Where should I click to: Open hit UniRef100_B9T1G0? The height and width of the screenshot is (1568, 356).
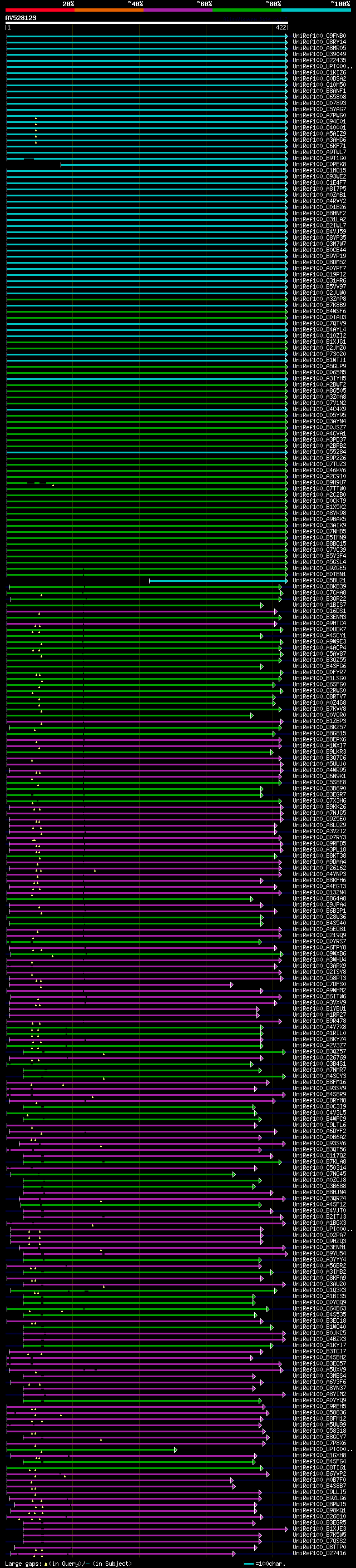319,159
